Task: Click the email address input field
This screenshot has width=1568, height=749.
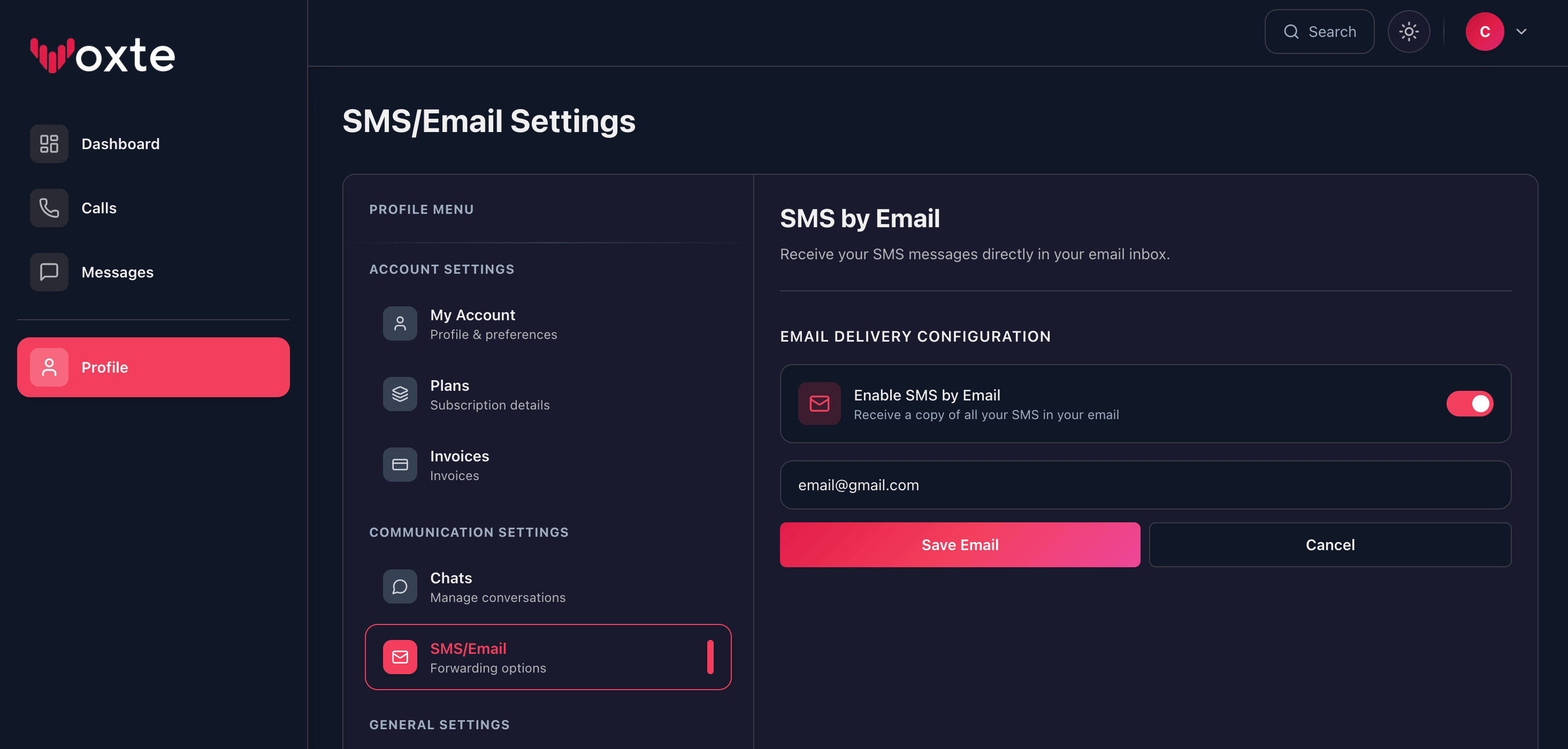Action: [1144, 485]
